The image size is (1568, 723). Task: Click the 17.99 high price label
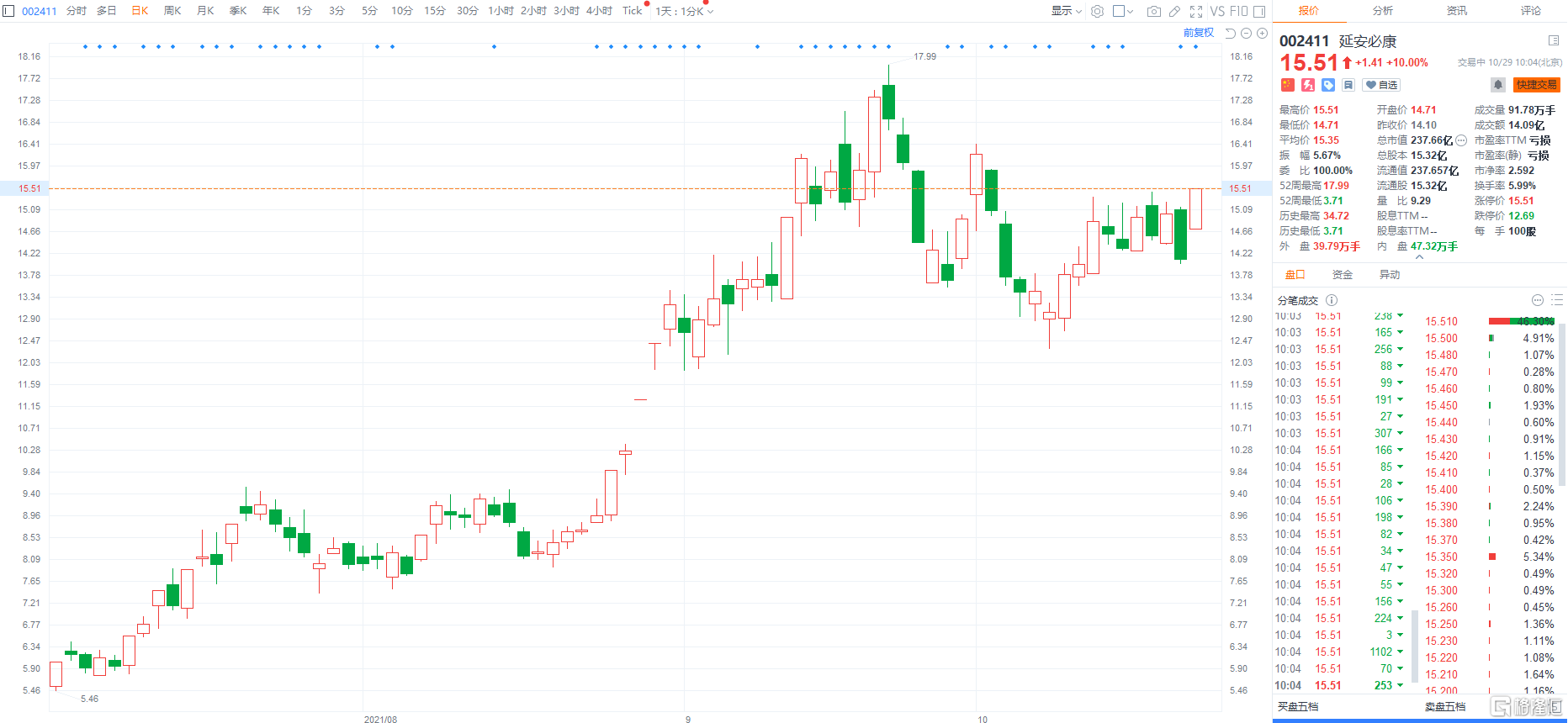(x=924, y=56)
